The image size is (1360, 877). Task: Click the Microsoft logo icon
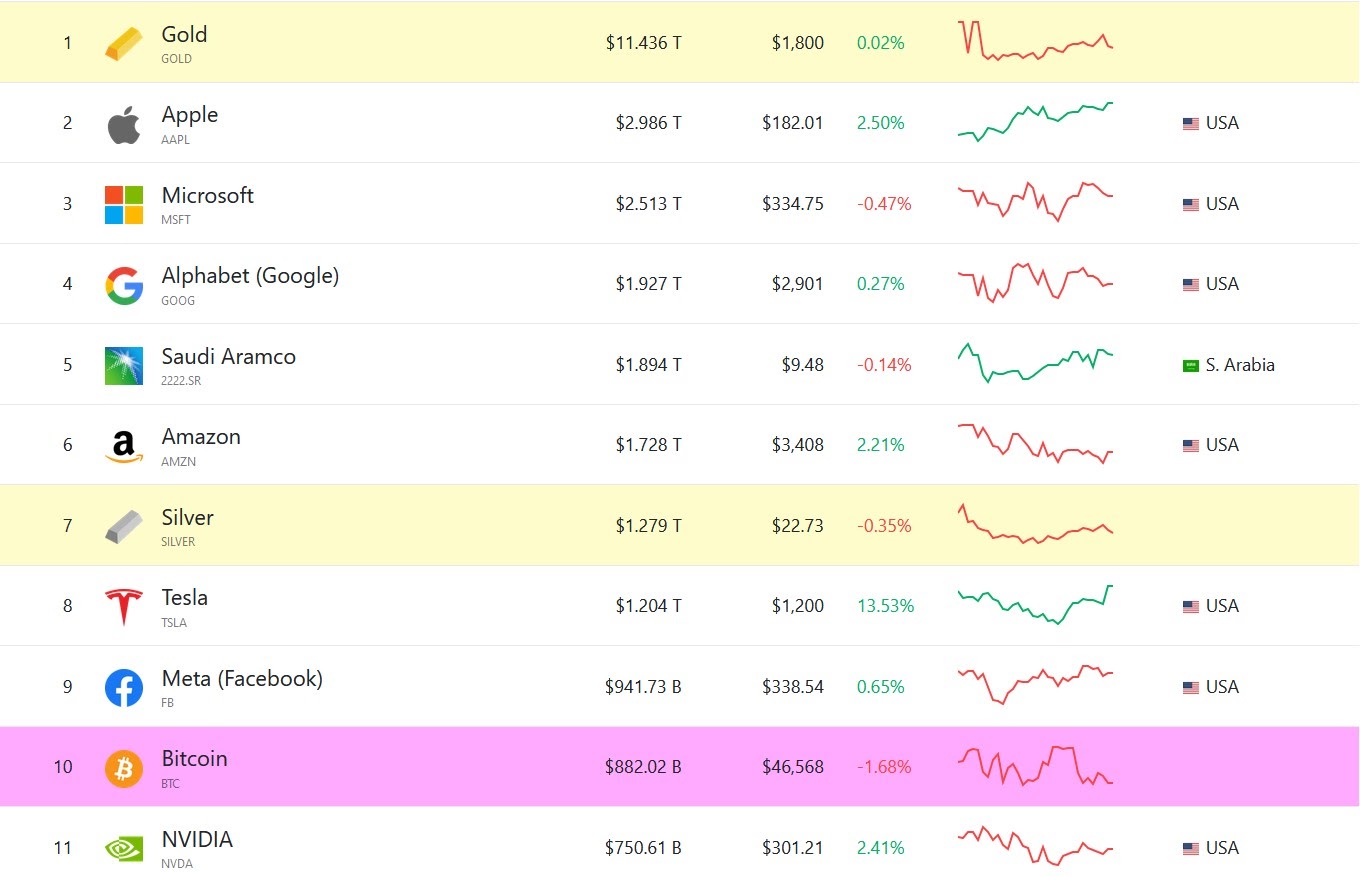(x=124, y=204)
